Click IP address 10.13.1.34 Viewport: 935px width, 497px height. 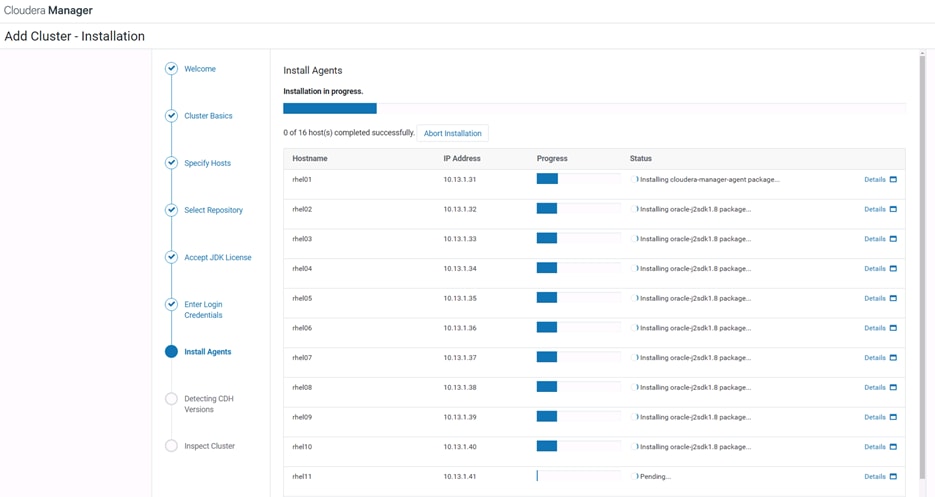point(460,268)
